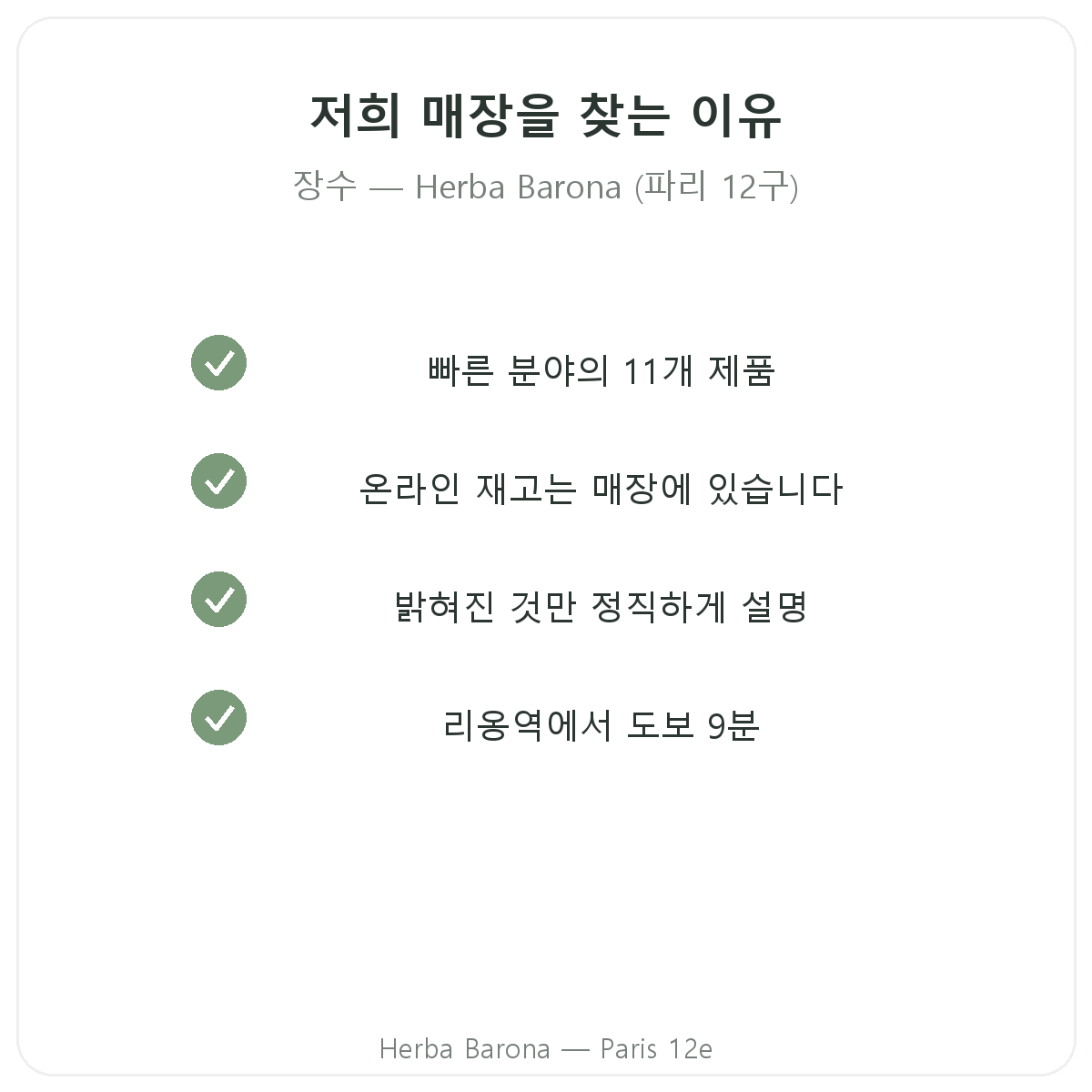Select the text 온라인 재고는 매장에 있습니다
Screen dimensions: 1092x1092
coord(601,490)
